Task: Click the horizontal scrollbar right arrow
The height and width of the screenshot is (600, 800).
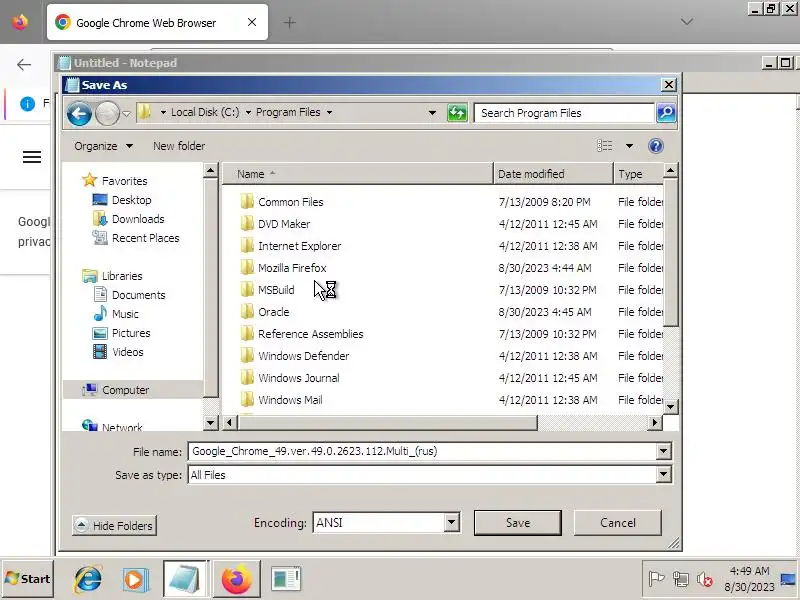Action: (655, 422)
